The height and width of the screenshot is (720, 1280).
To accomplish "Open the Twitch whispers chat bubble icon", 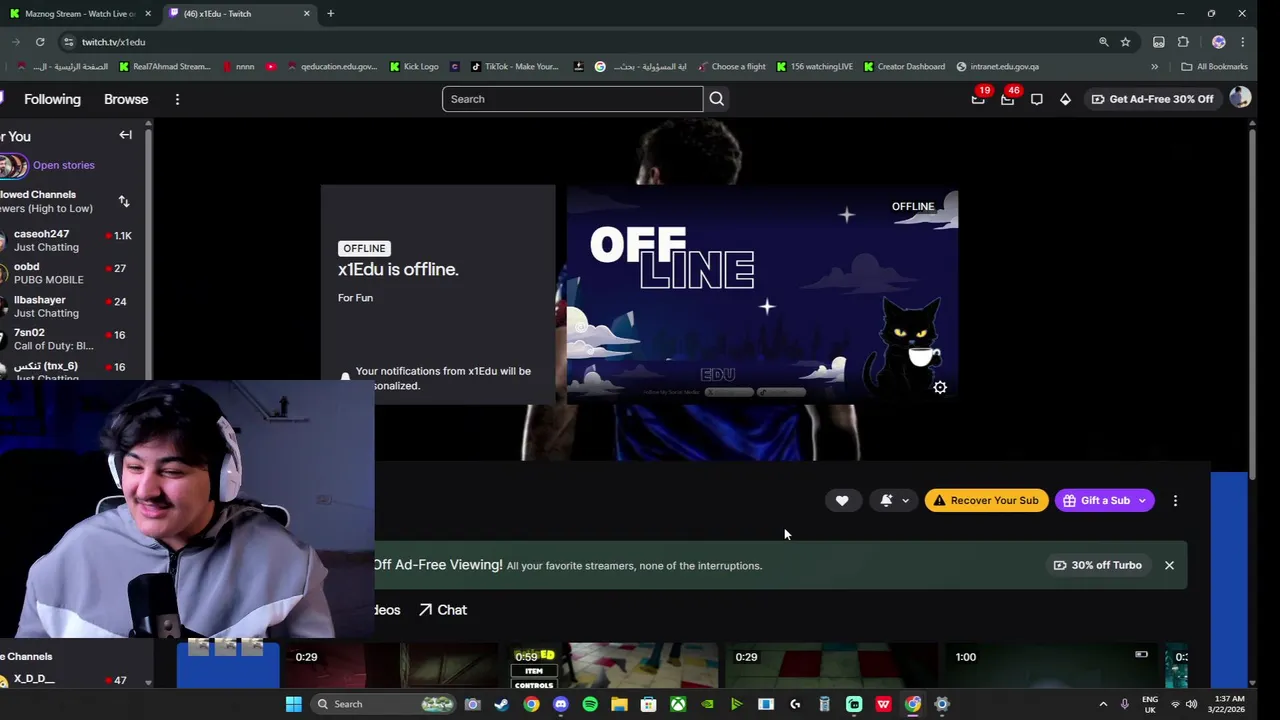I will point(1037,99).
